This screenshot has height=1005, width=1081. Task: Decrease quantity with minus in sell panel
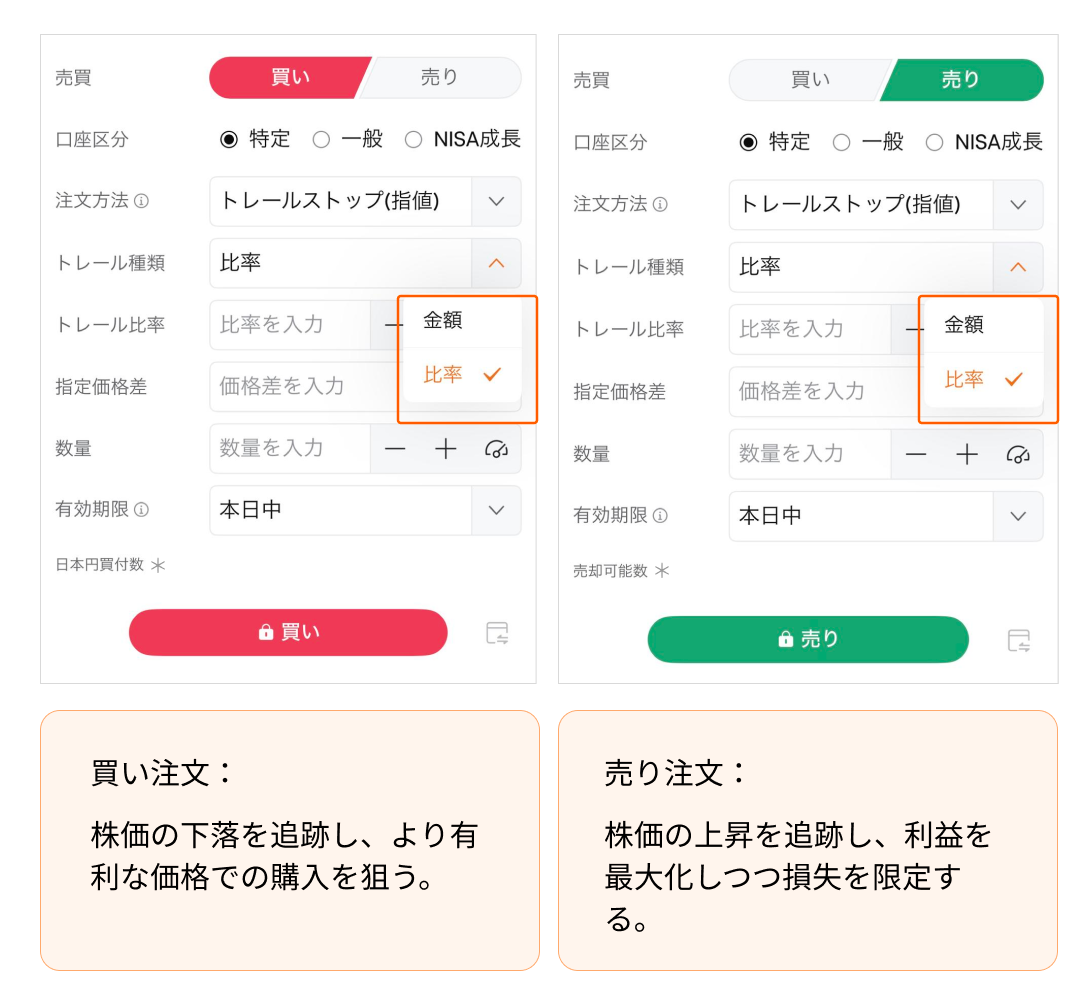(x=916, y=455)
